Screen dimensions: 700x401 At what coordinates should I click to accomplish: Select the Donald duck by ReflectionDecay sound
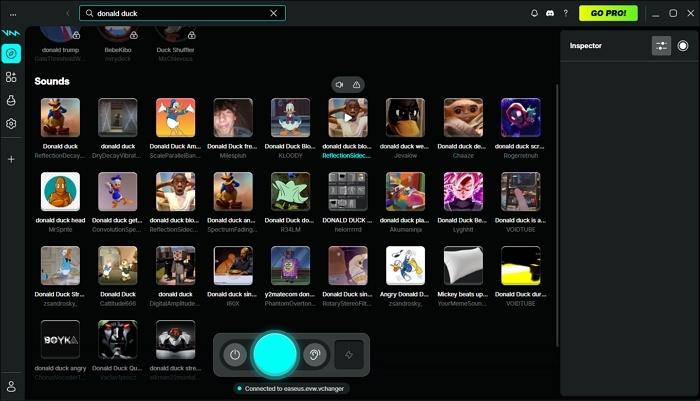coord(60,118)
